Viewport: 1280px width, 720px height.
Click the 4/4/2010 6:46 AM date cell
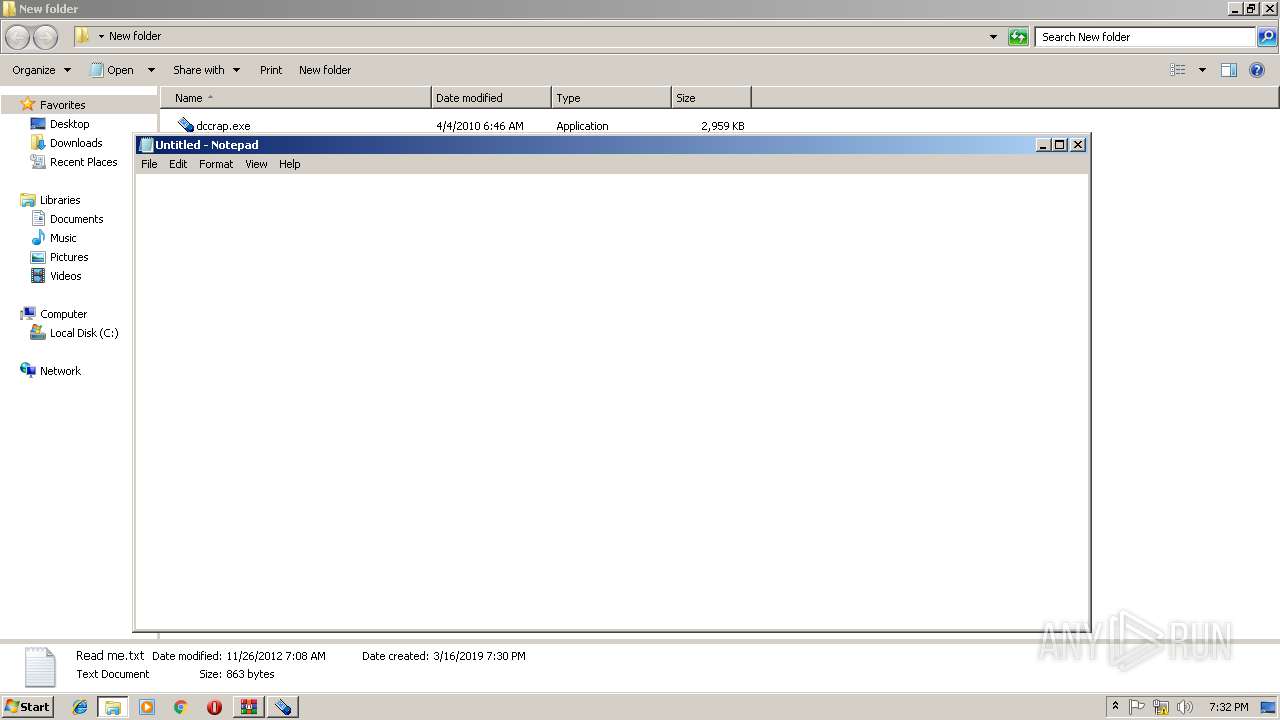coord(480,126)
